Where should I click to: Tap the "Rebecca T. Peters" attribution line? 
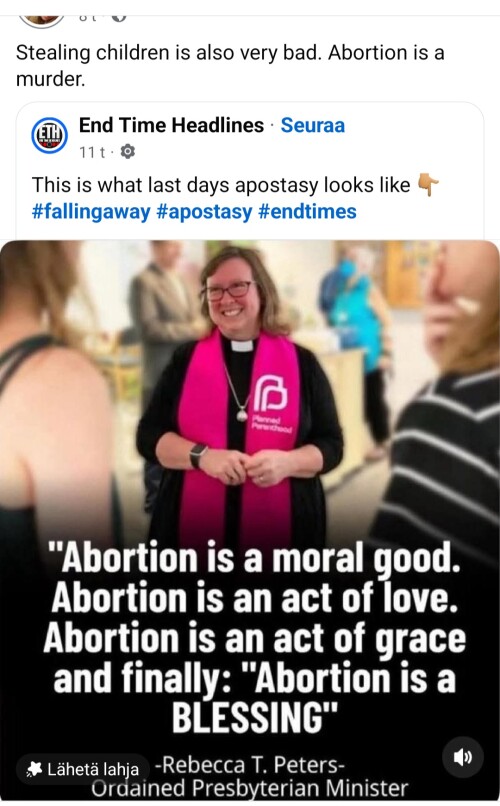(250, 765)
